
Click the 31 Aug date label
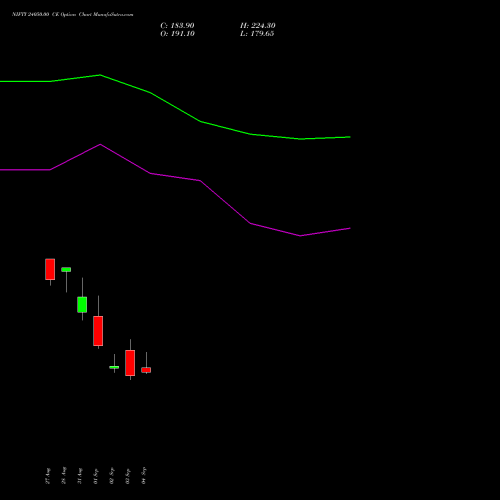[80, 476]
